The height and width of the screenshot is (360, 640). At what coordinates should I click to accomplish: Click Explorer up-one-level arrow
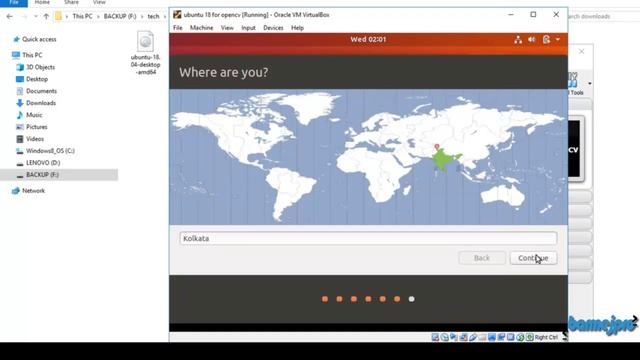click(x=46, y=16)
